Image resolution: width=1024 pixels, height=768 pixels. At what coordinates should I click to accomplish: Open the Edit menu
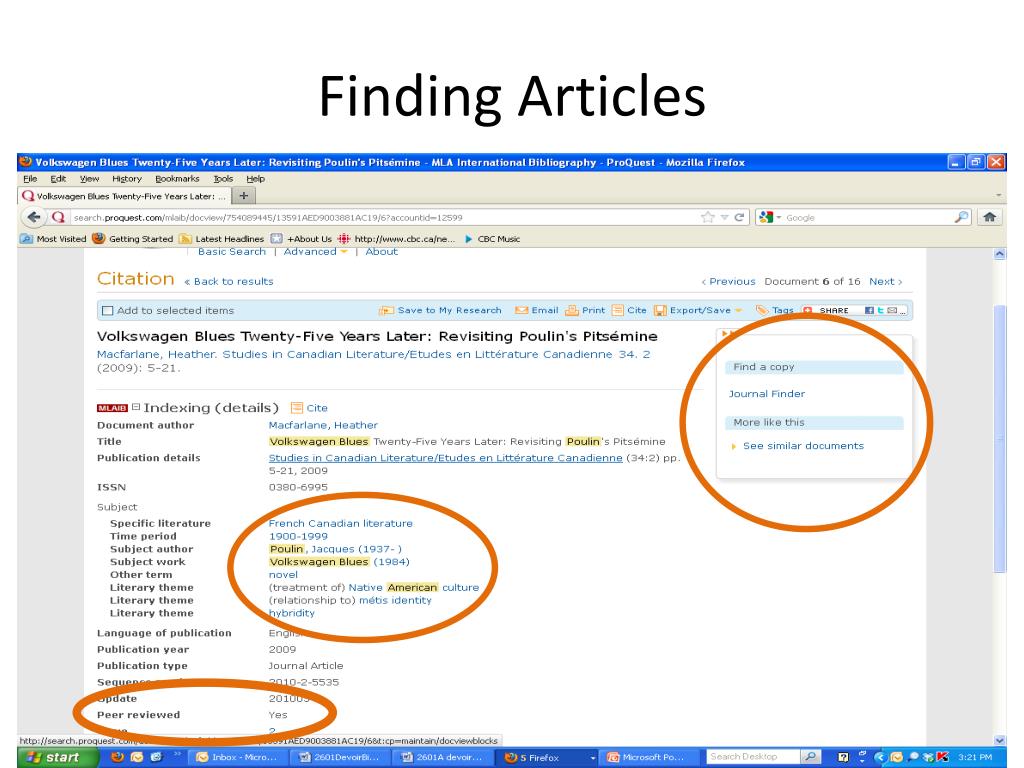pyautogui.click(x=58, y=179)
